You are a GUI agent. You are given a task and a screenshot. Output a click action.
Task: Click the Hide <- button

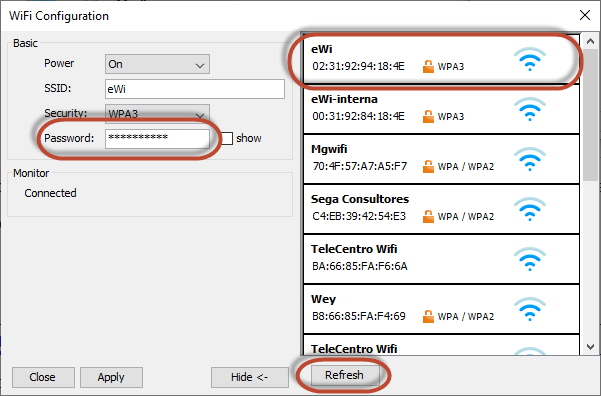point(250,377)
